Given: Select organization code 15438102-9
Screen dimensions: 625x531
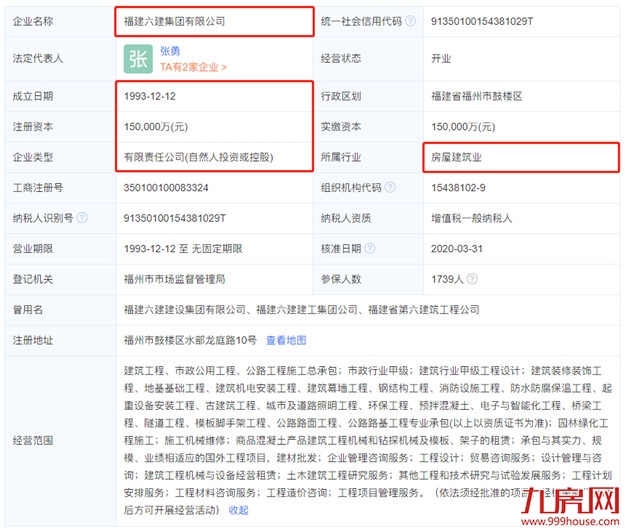Looking at the screenshot, I should pos(458,187).
